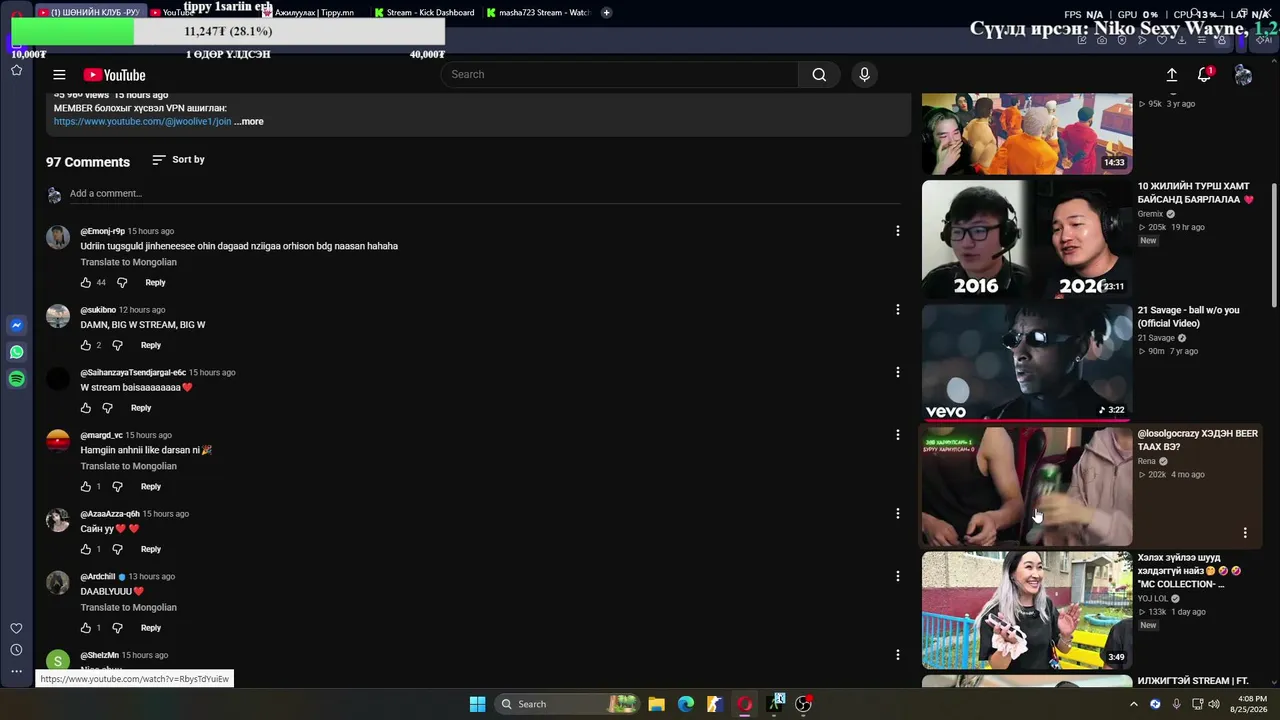
Task: Open Spotify in the browser sidebar
Action: [16, 379]
